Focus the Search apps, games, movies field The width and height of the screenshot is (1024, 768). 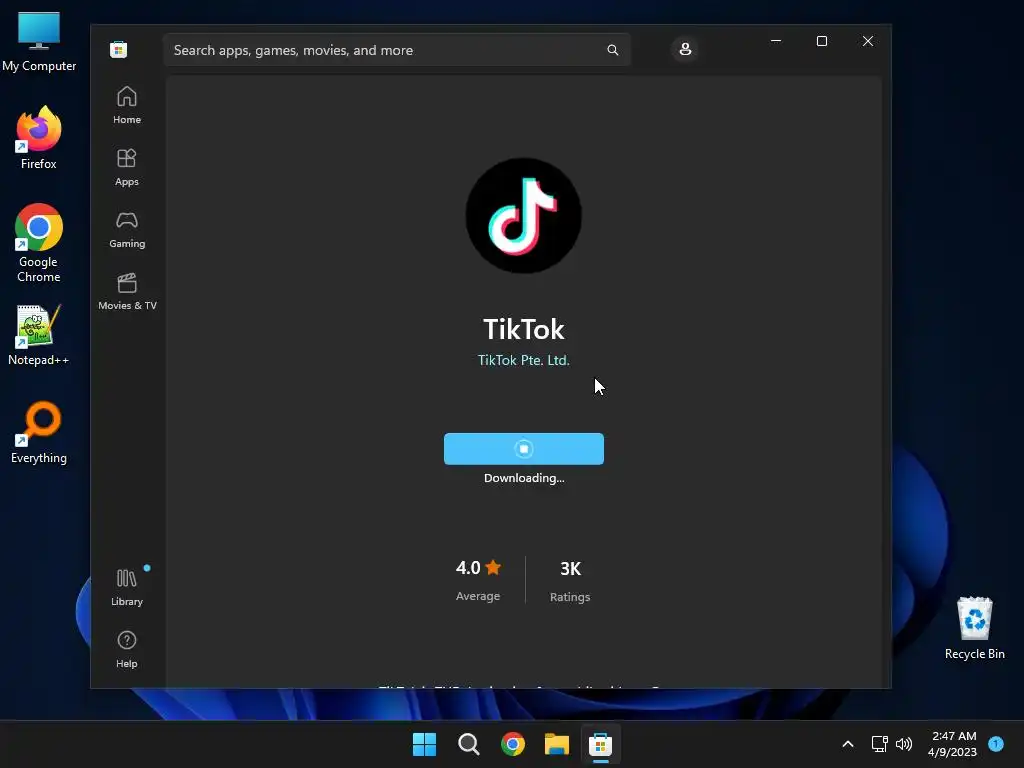point(397,50)
